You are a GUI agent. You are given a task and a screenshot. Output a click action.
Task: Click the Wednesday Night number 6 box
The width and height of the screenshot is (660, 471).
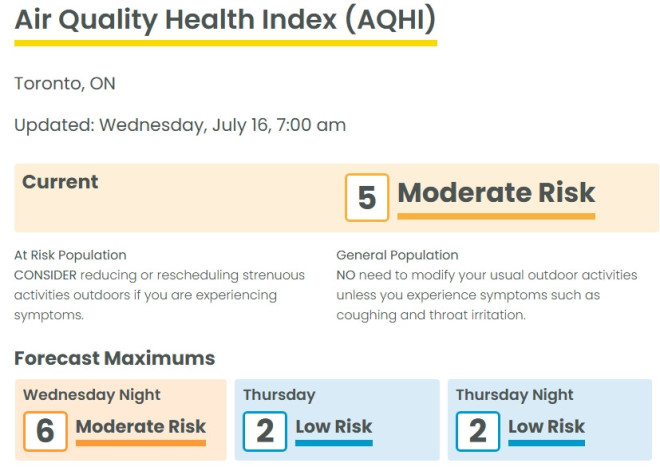point(45,430)
